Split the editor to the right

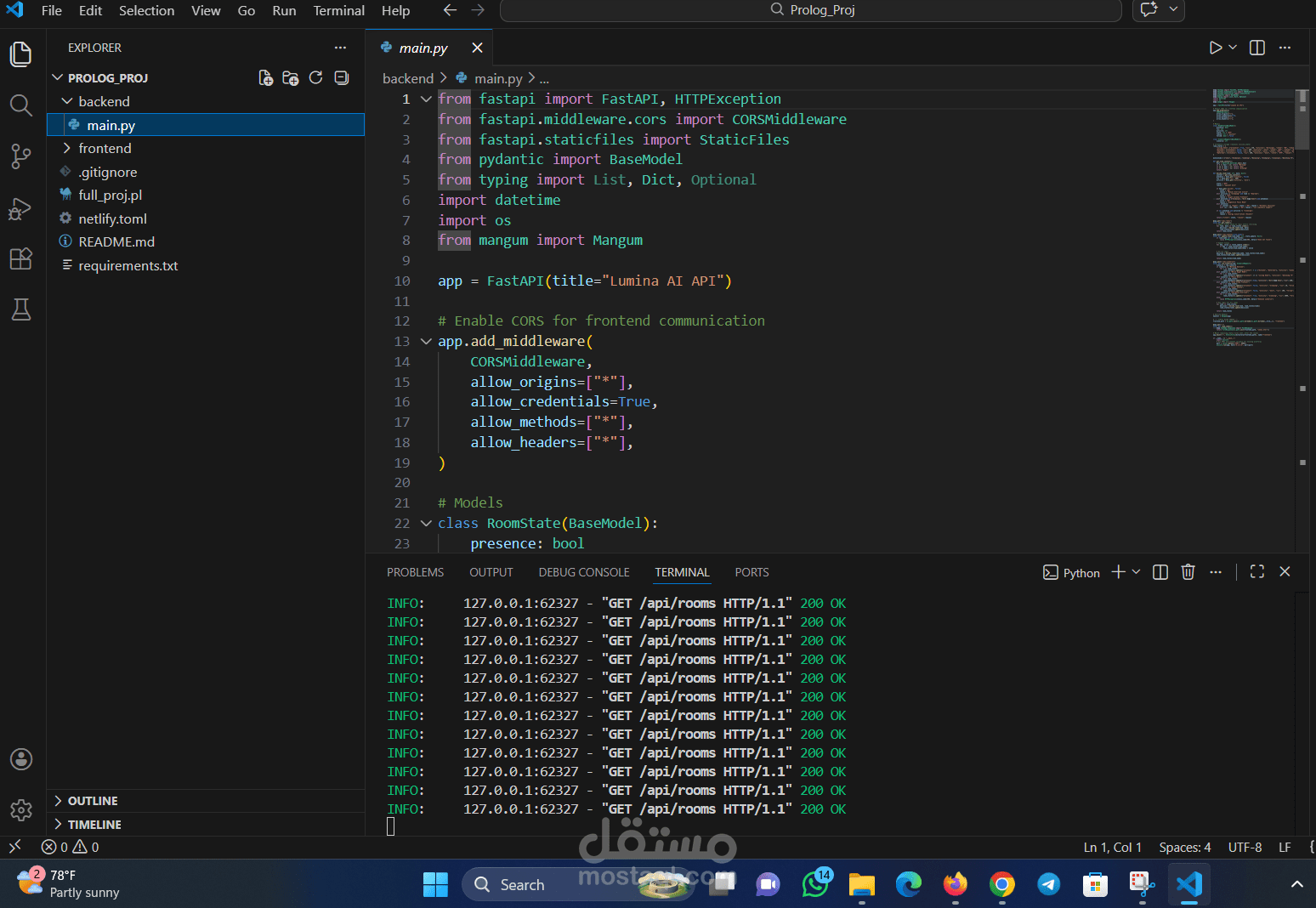(x=1256, y=48)
